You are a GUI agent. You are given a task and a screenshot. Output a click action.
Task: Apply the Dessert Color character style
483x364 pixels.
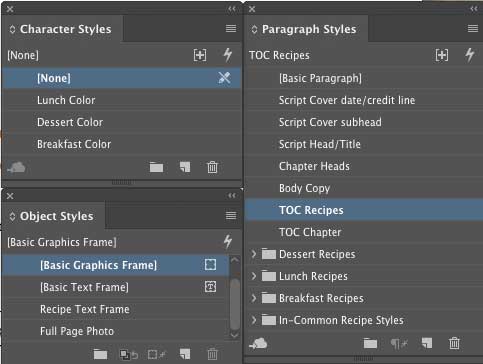pyautogui.click(x=121, y=122)
